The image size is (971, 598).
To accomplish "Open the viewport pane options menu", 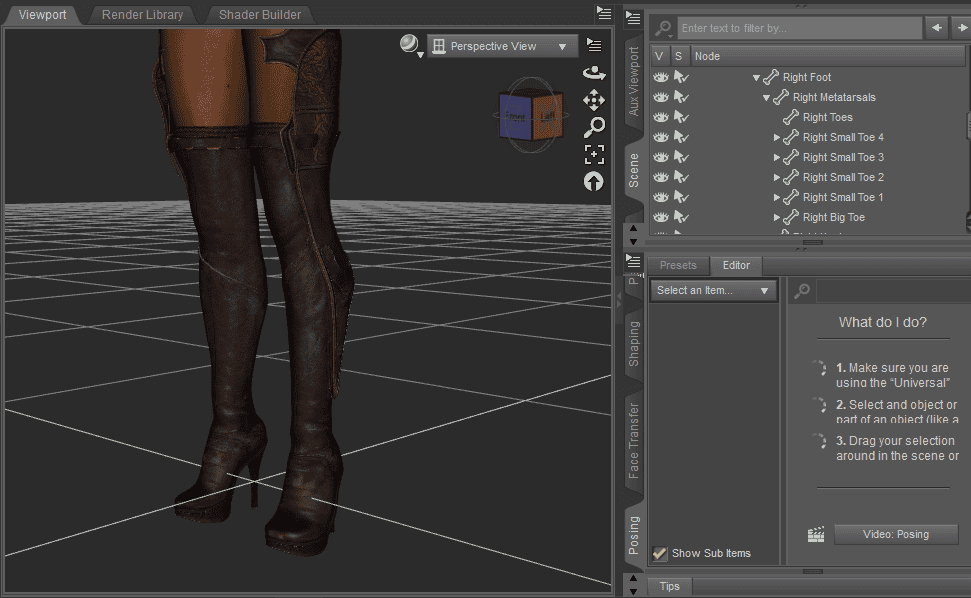I will [x=594, y=43].
